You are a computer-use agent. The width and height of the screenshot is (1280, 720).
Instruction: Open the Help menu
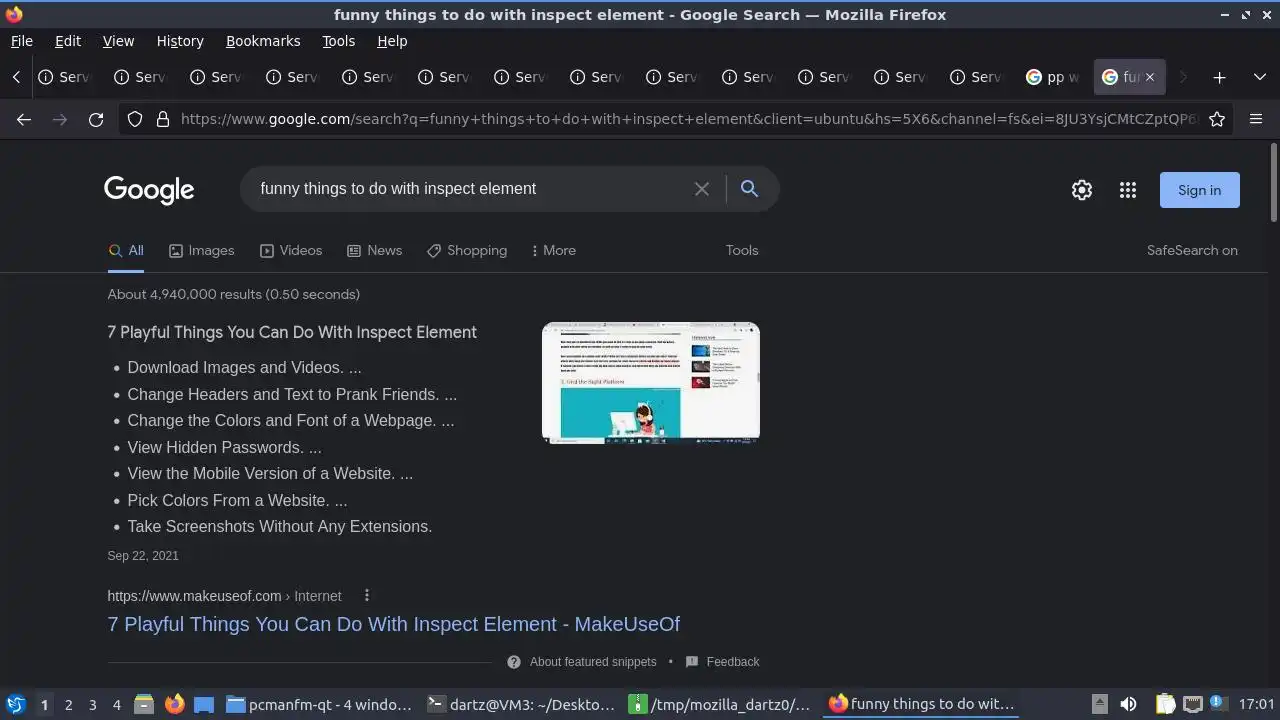[x=392, y=41]
